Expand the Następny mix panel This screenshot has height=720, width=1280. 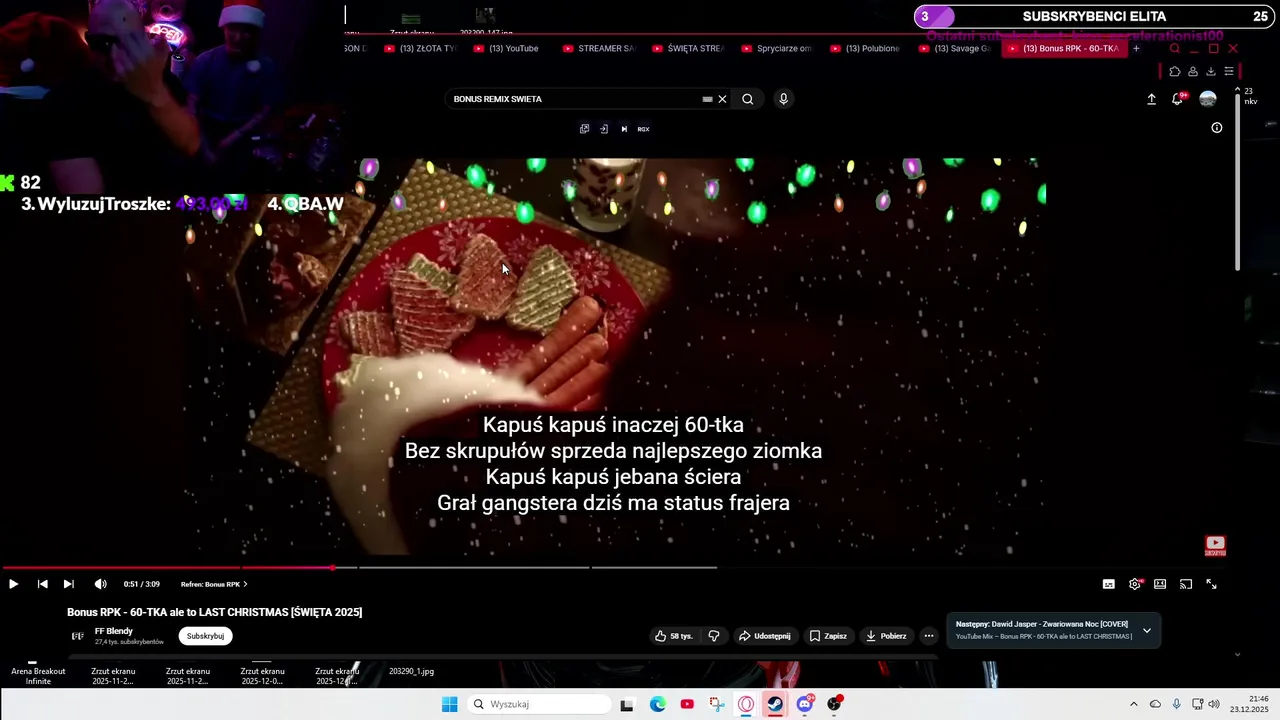pyautogui.click(x=1147, y=630)
